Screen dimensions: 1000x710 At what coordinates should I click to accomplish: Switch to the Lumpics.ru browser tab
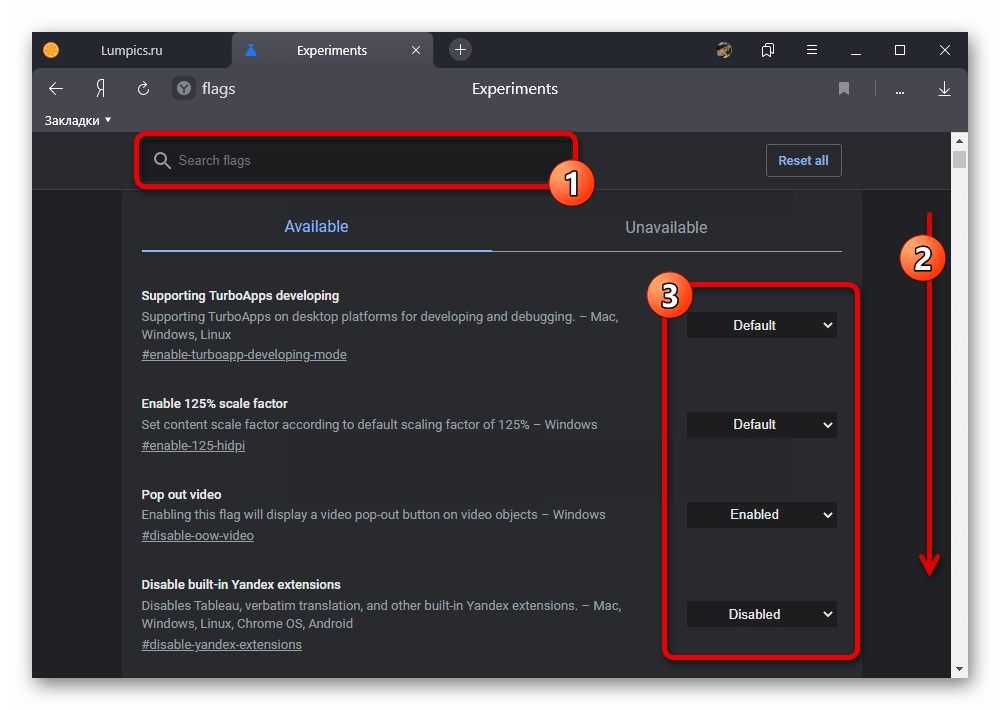click(x=131, y=50)
